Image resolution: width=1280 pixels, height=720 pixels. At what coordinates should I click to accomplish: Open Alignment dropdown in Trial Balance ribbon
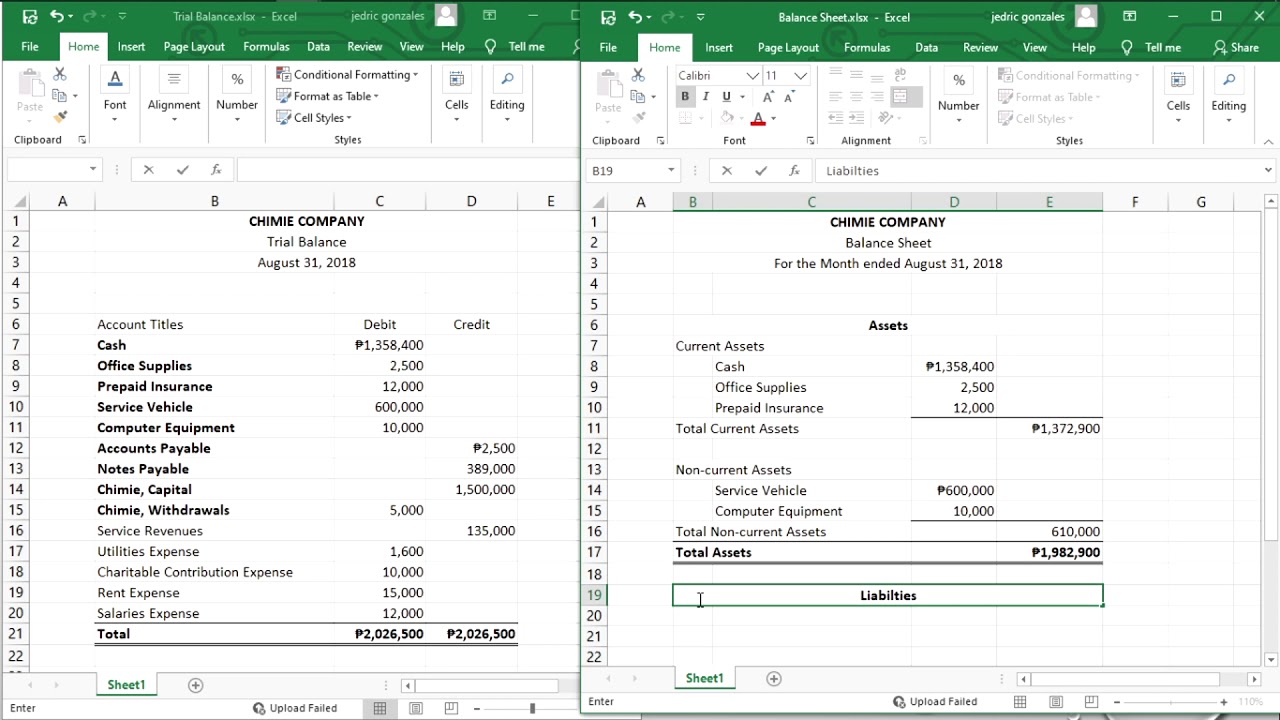(174, 96)
